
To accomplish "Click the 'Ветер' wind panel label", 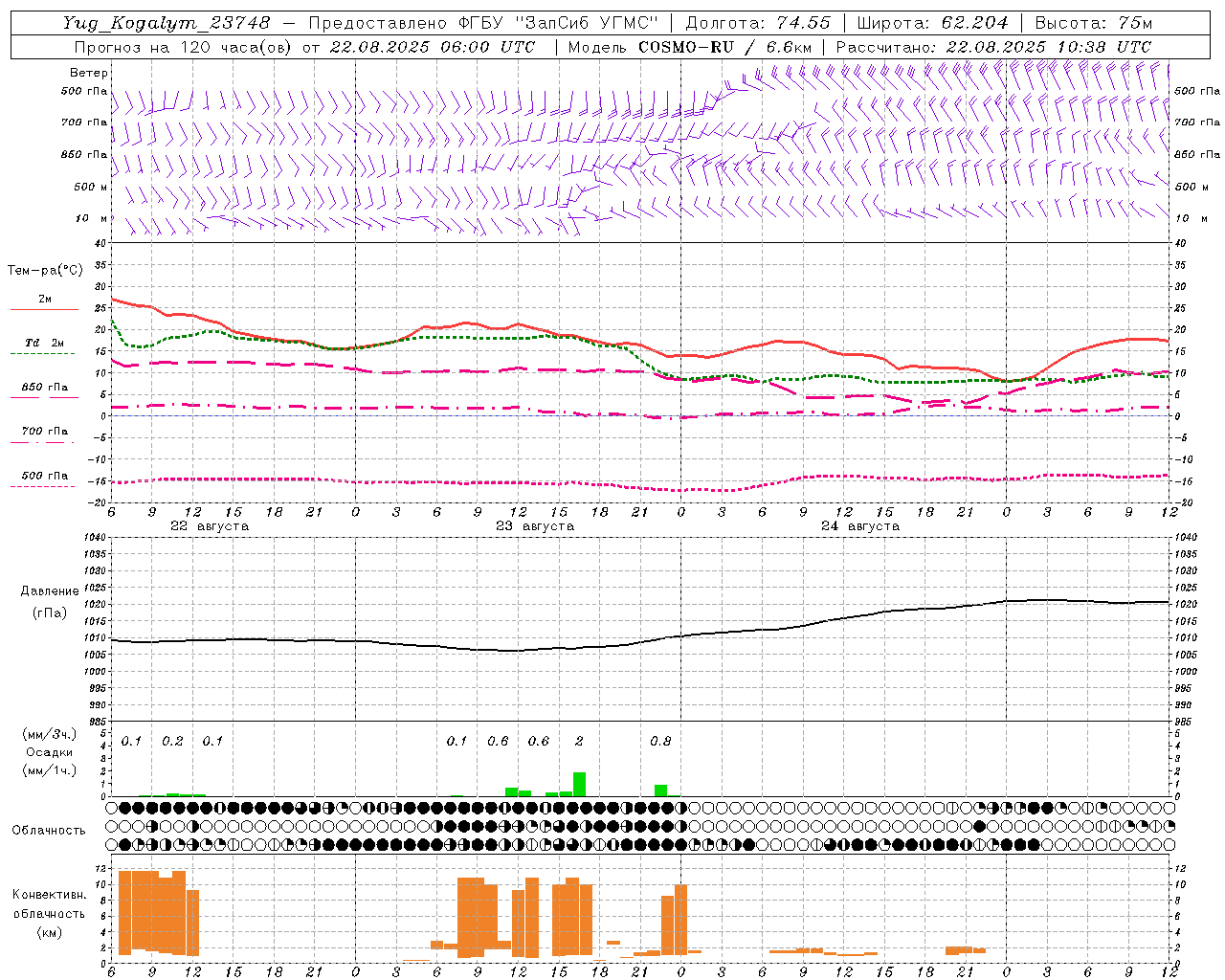I will click(89, 73).
